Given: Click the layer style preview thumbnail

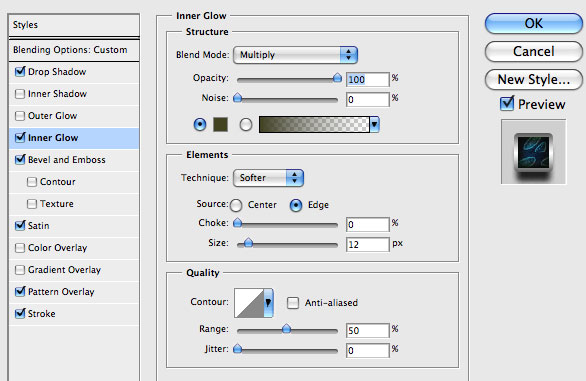Looking at the screenshot, I should tap(533, 152).
